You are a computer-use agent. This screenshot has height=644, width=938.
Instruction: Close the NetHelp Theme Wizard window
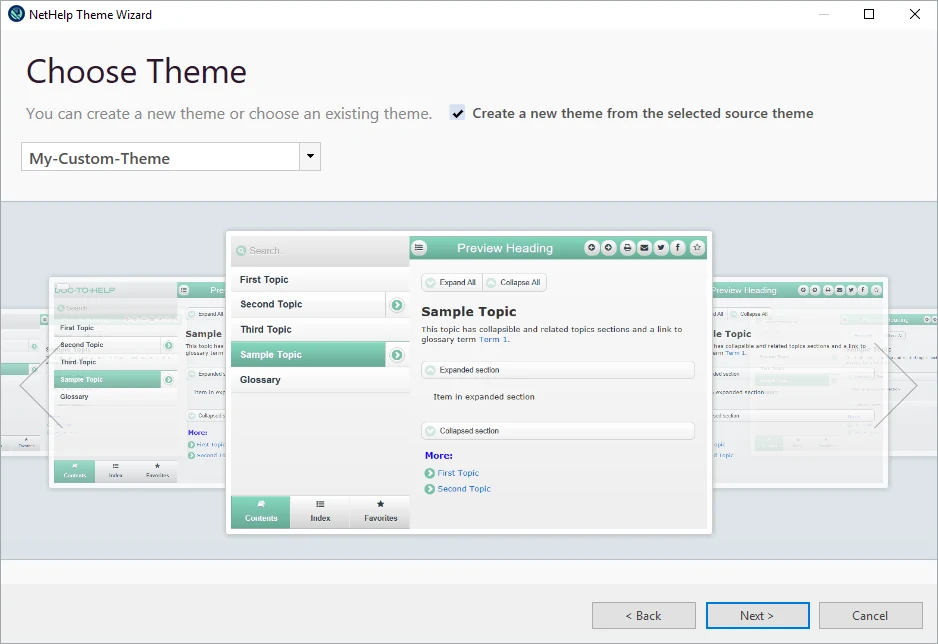pyautogui.click(x=915, y=14)
